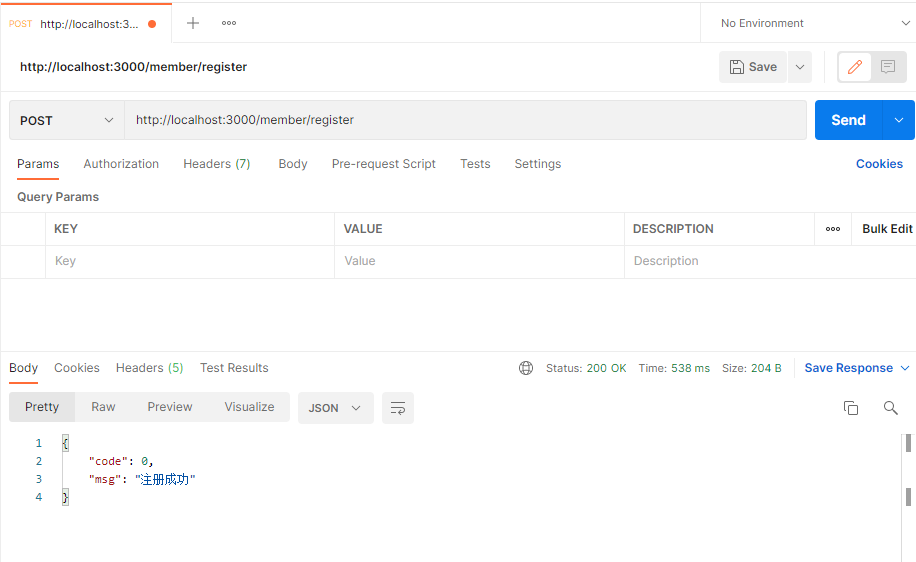Open JSON format dropdown

click(335, 408)
